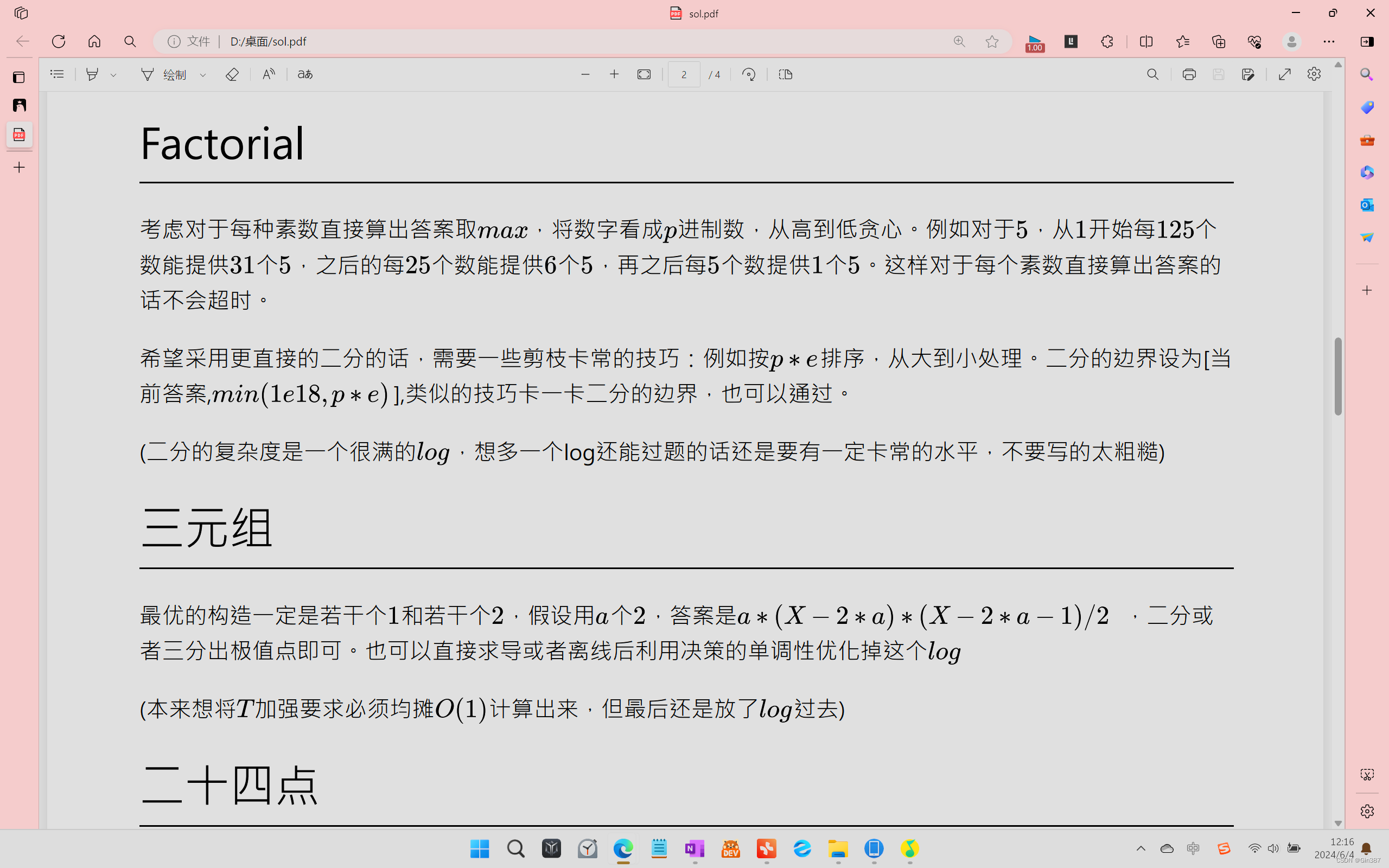Open highlighter color options dropdown
Screen dimensions: 1389x868
tap(113, 75)
